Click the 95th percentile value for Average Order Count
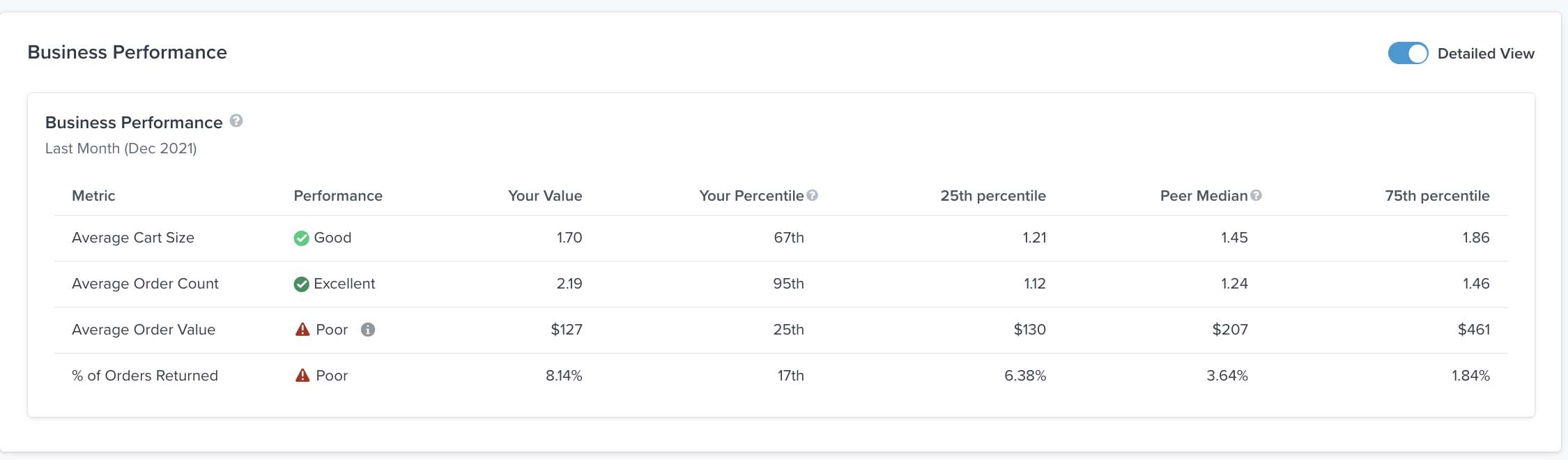 pyautogui.click(x=789, y=284)
